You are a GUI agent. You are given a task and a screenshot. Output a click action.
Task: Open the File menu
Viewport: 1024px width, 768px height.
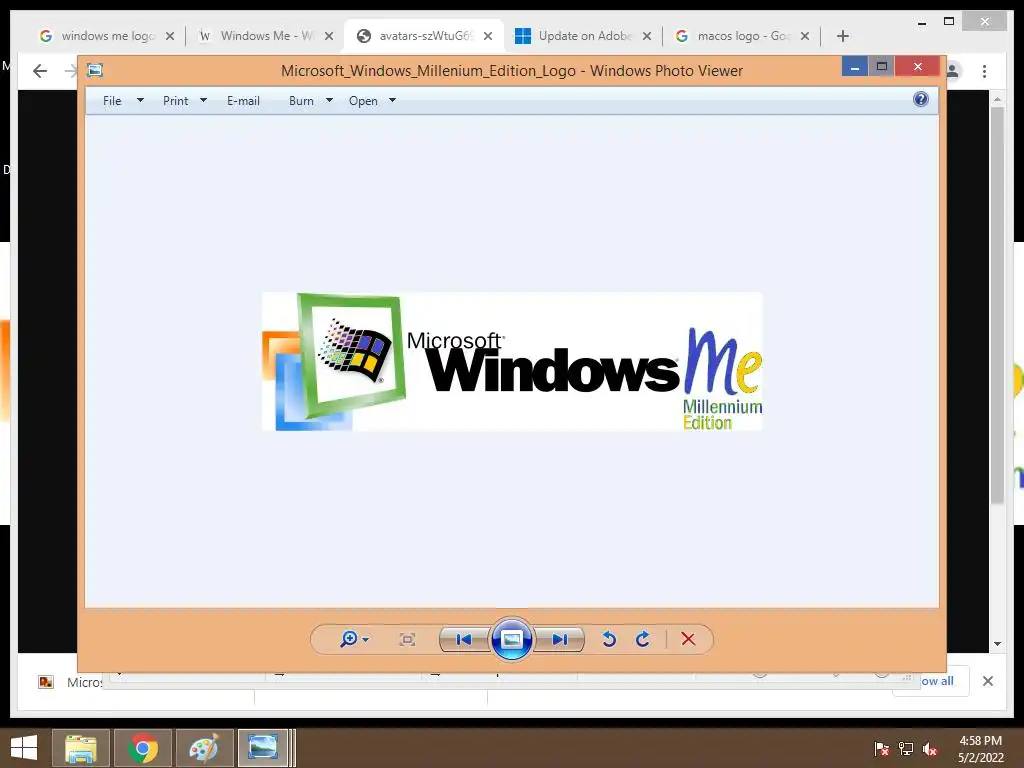click(x=112, y=101)
